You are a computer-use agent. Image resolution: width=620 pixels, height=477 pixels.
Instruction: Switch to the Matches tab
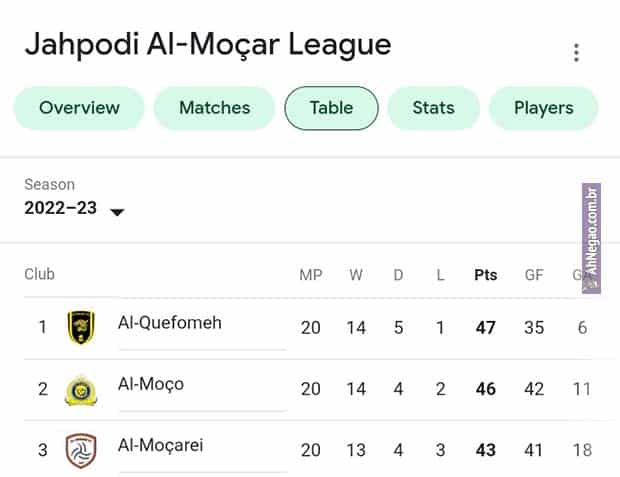click(x=214, y=108)
